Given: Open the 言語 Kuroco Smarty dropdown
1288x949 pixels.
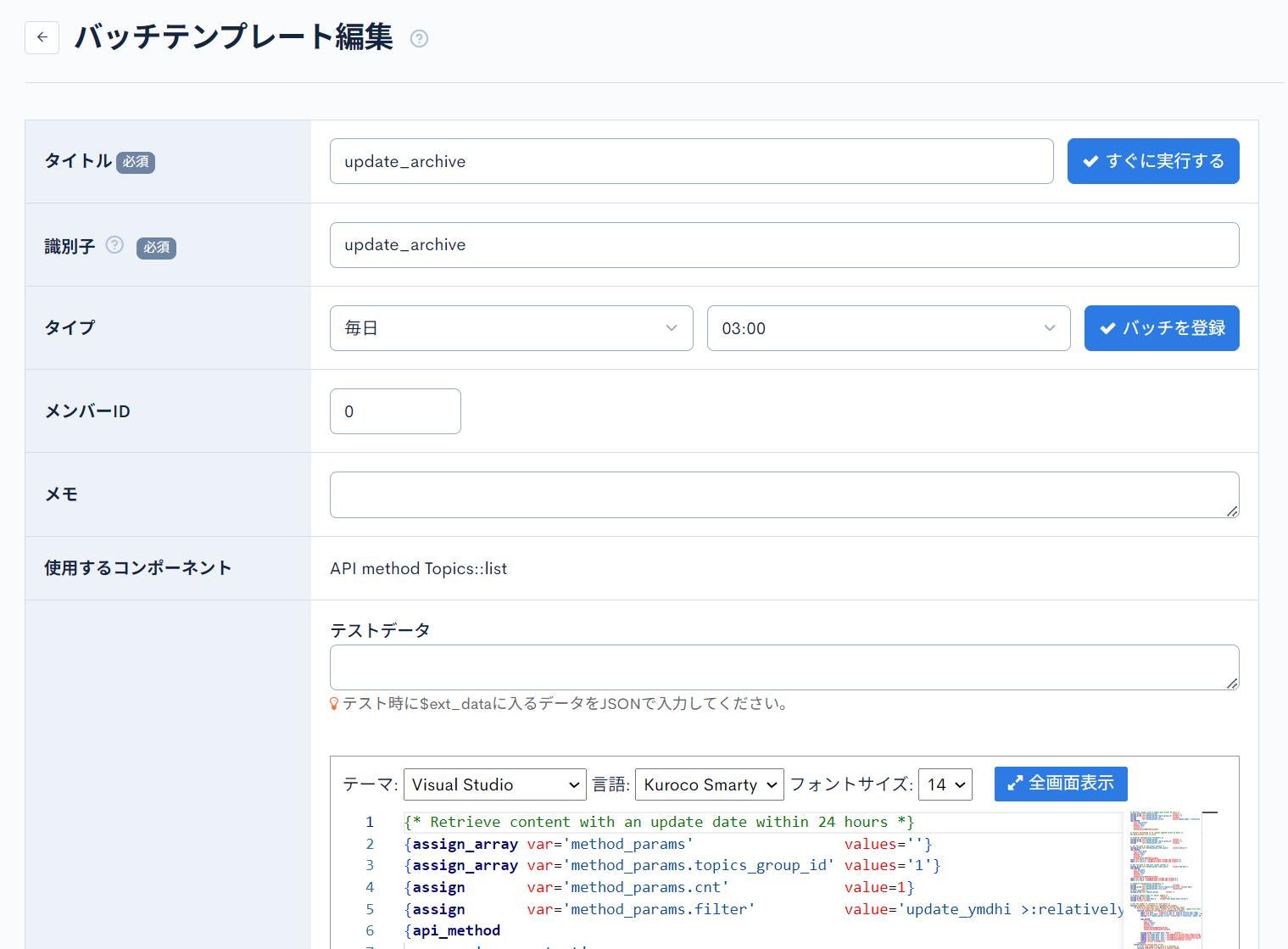Looking at the screenshot, I should tap(710, 784).
